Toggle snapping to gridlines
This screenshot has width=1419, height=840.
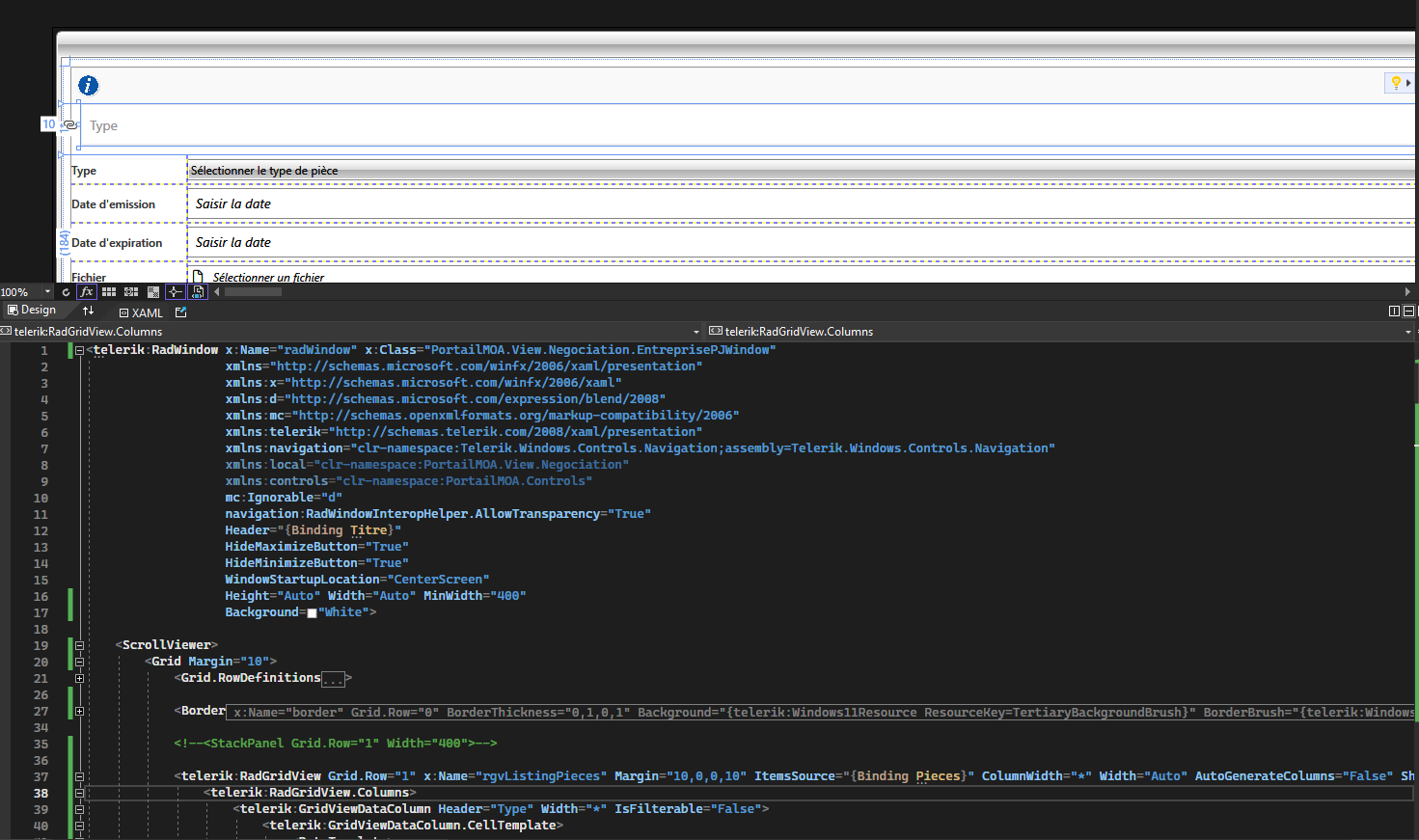tap(131, 292)
